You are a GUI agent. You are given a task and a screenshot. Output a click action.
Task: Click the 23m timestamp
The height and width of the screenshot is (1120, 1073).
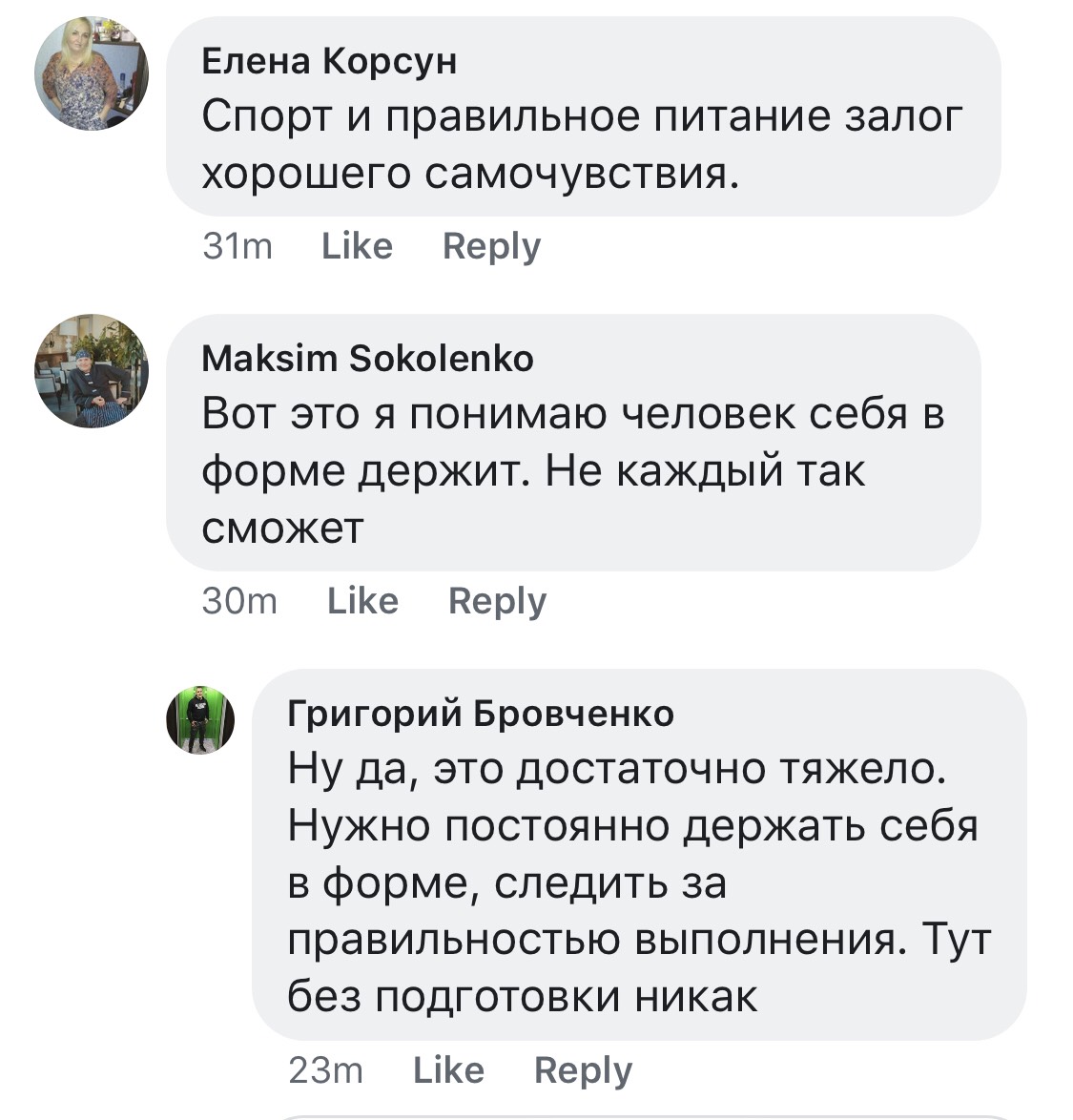[x=325, y=1070]
